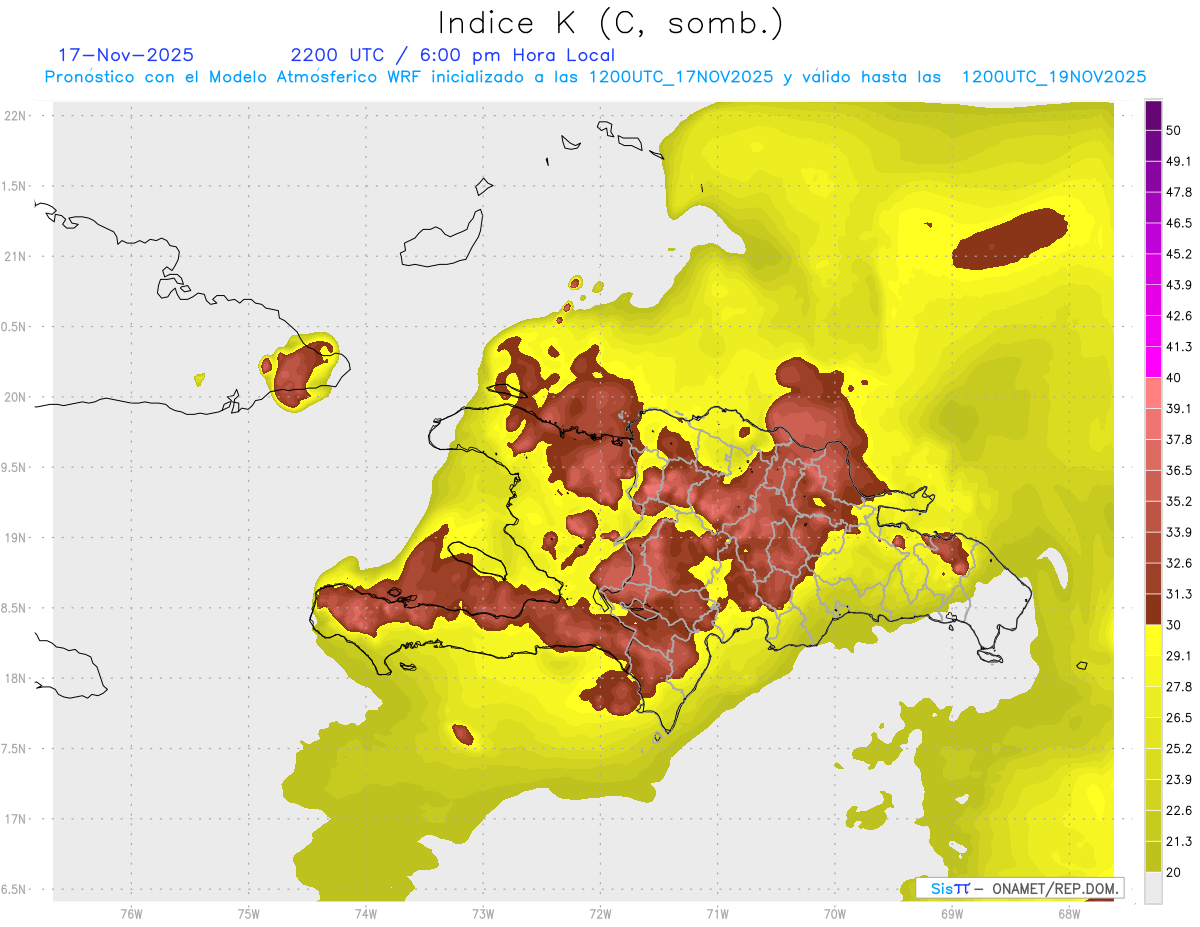This screenshot has width=1200, height=927.
Task: Pick the bright yellow swatch between 29.1 and 30
Action: 1153,641
